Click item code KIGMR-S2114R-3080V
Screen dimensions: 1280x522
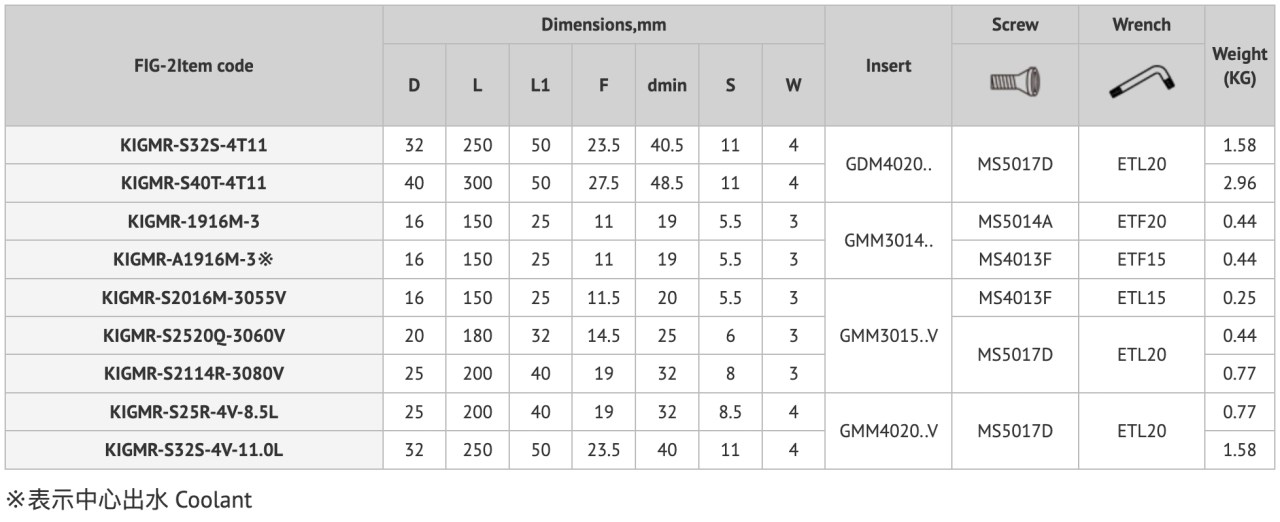194,374
